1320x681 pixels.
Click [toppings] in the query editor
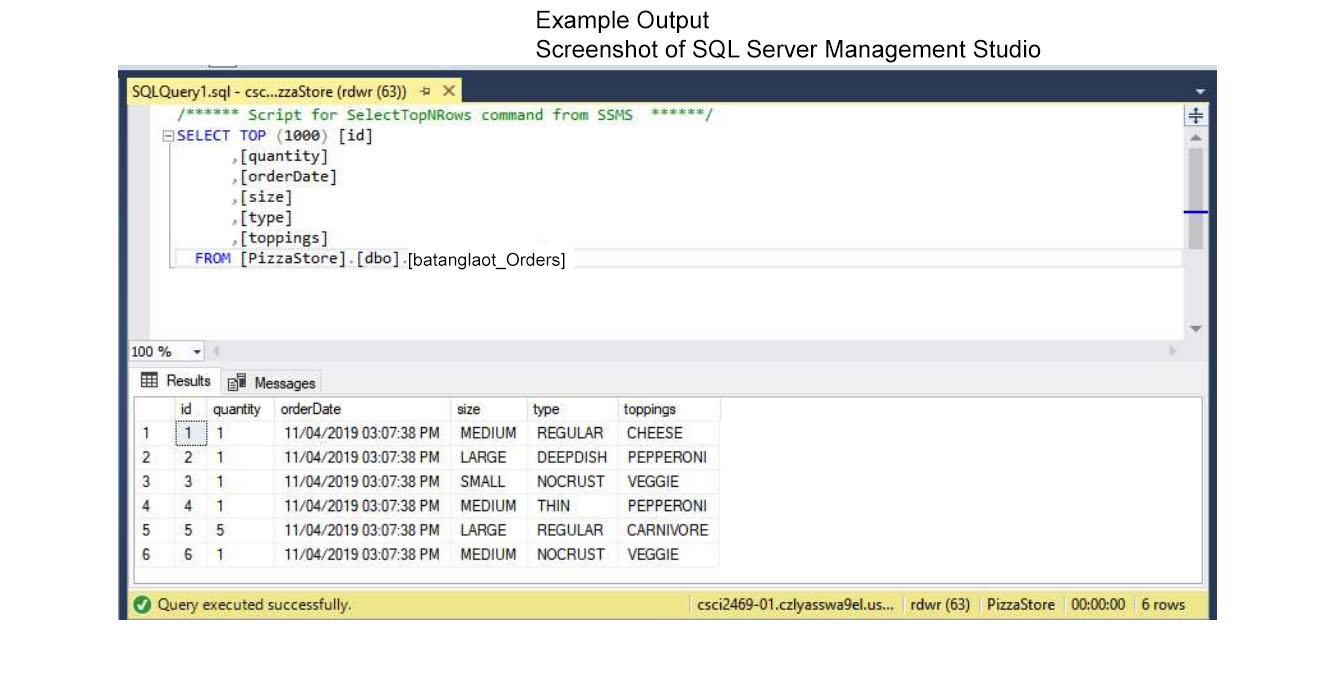[283, 238]
